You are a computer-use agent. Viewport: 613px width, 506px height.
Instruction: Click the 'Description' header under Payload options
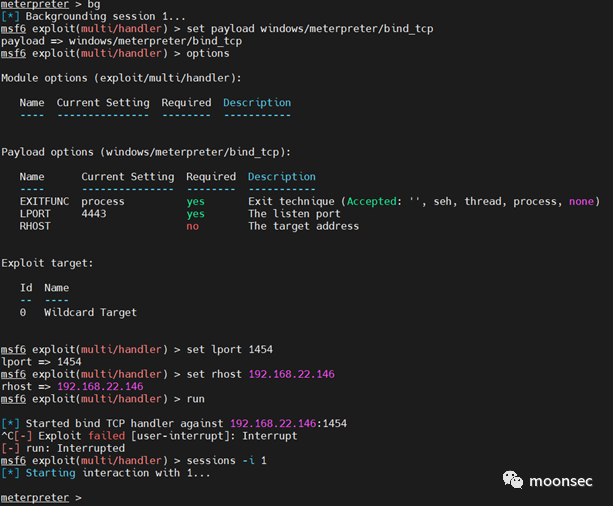281,177
